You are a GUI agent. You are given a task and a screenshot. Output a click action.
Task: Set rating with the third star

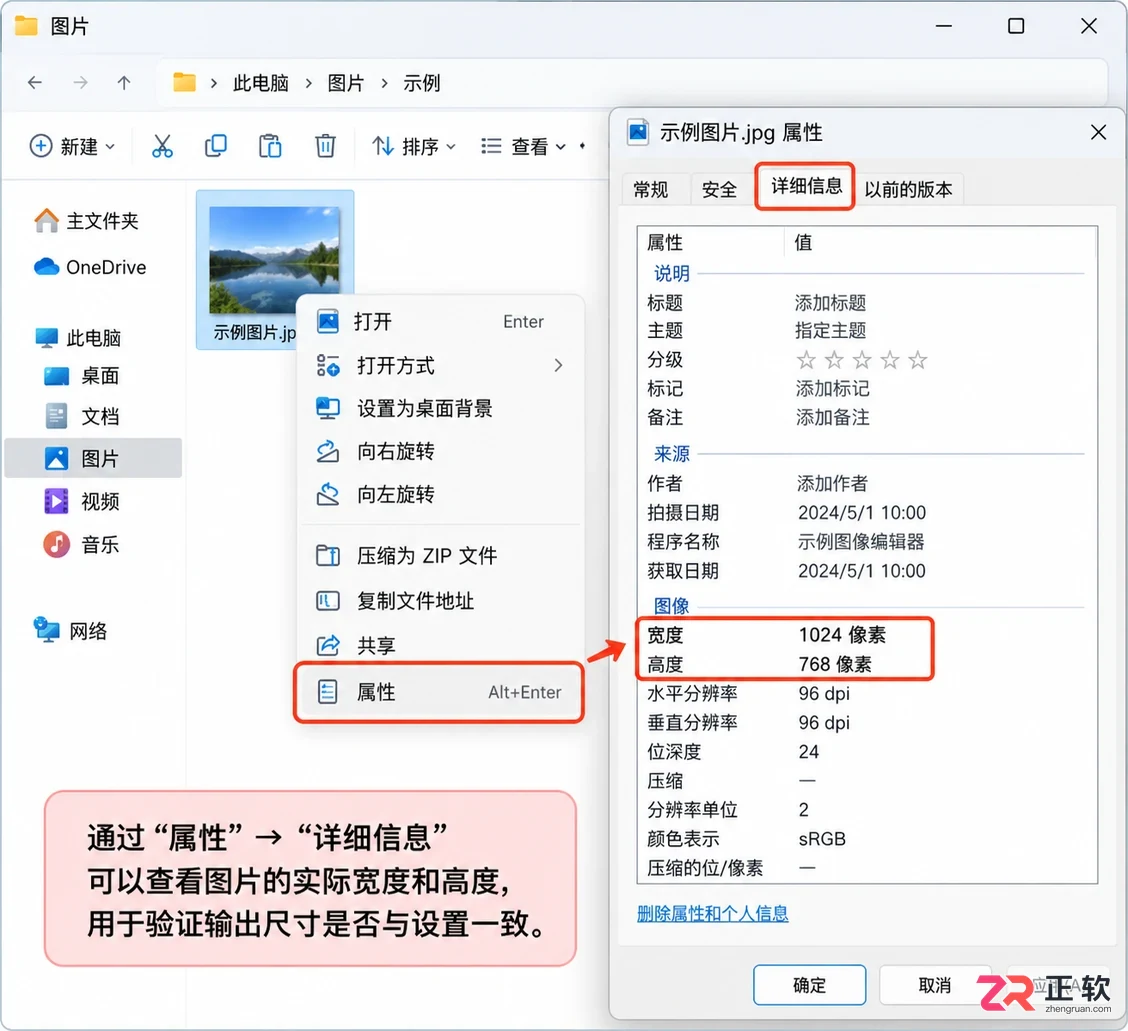point(862,360)
